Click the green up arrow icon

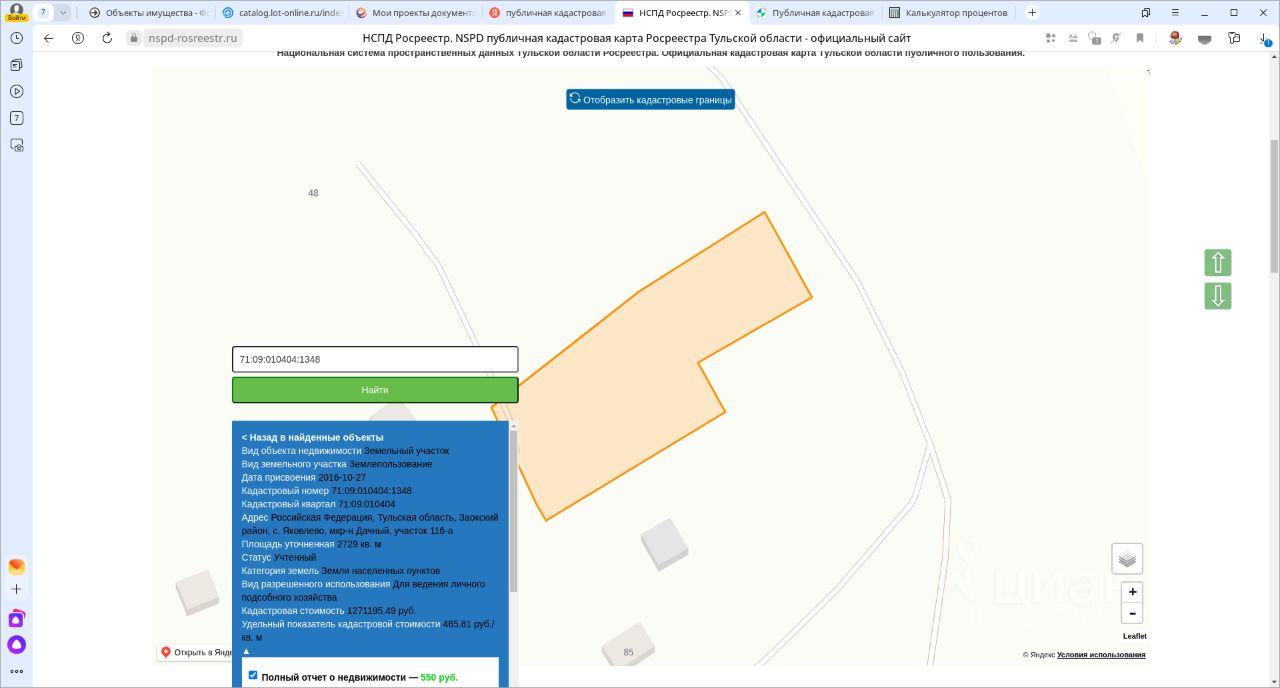point(1218,263)
